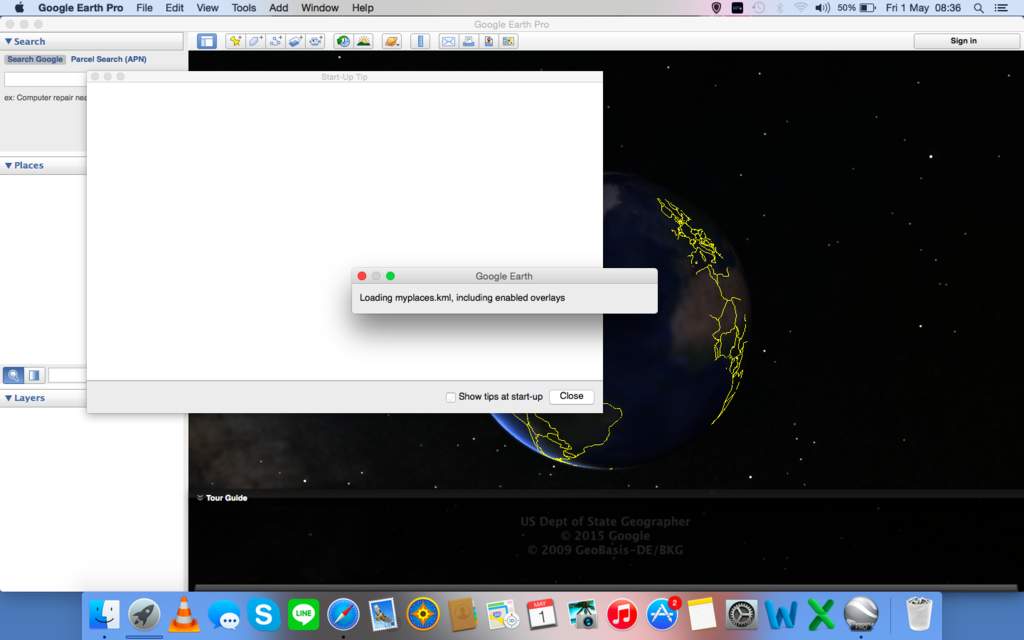The width and height of the screenshot is (1024, 640).
Task: Open the Tools menu
Action: 244,8
